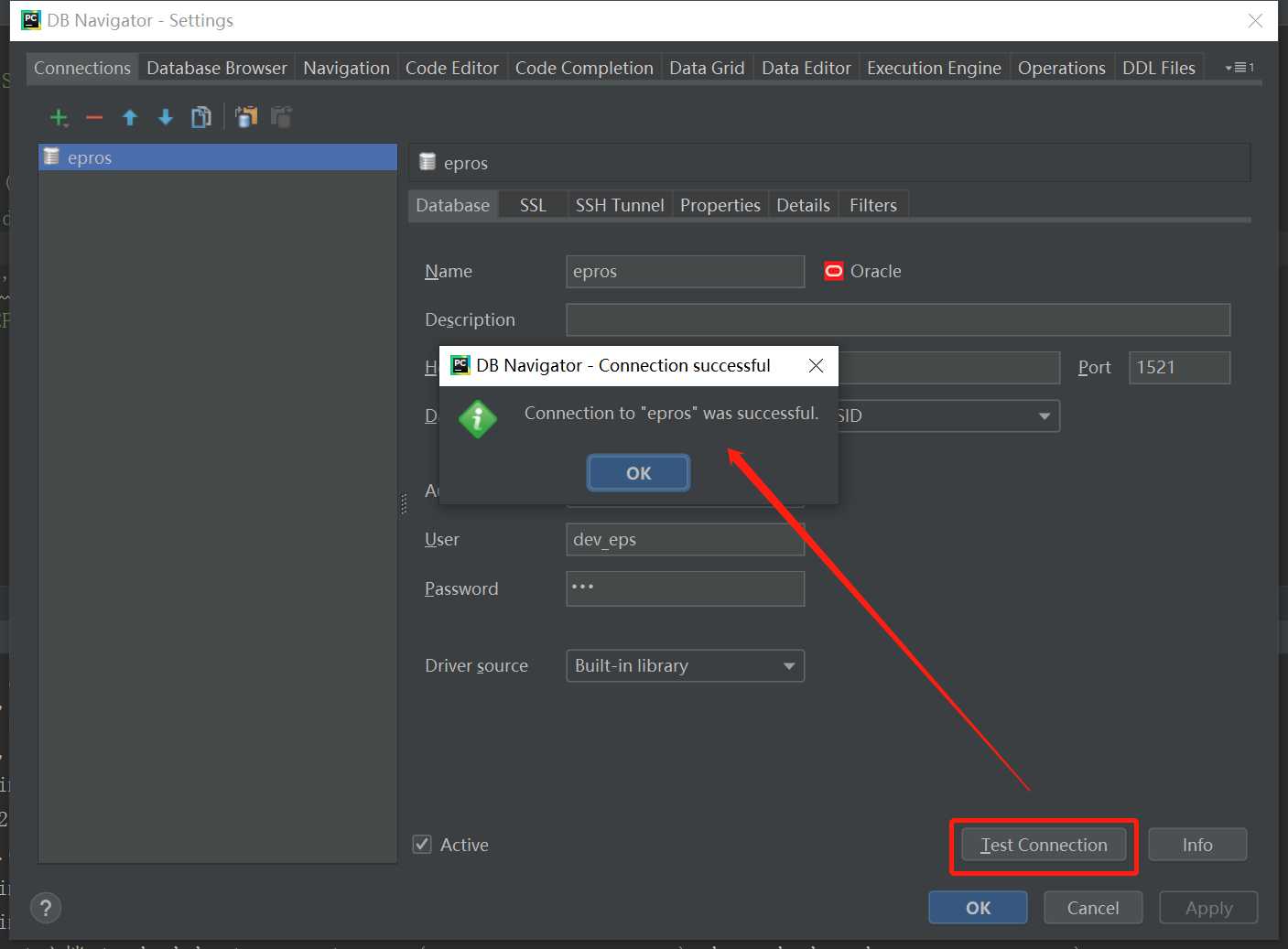Image resolution: width=1288 pixels, height=949 pixels.
Task: Click the Name field containing epros
Action: (x=686, y=272)
